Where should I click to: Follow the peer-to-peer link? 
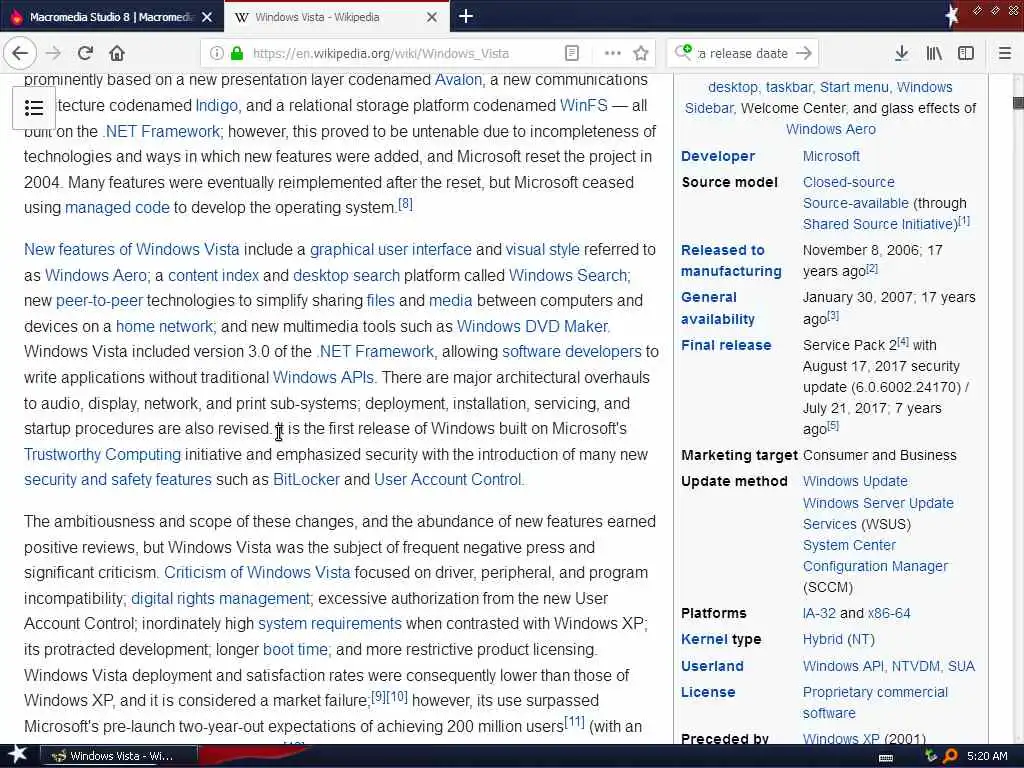(x=99, y=300)
